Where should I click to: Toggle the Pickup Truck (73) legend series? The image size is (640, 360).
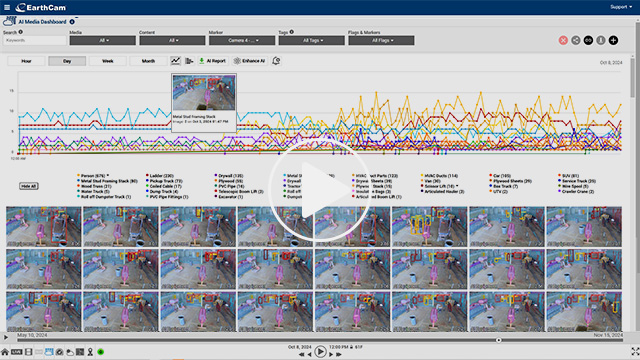tap(164, 181)
